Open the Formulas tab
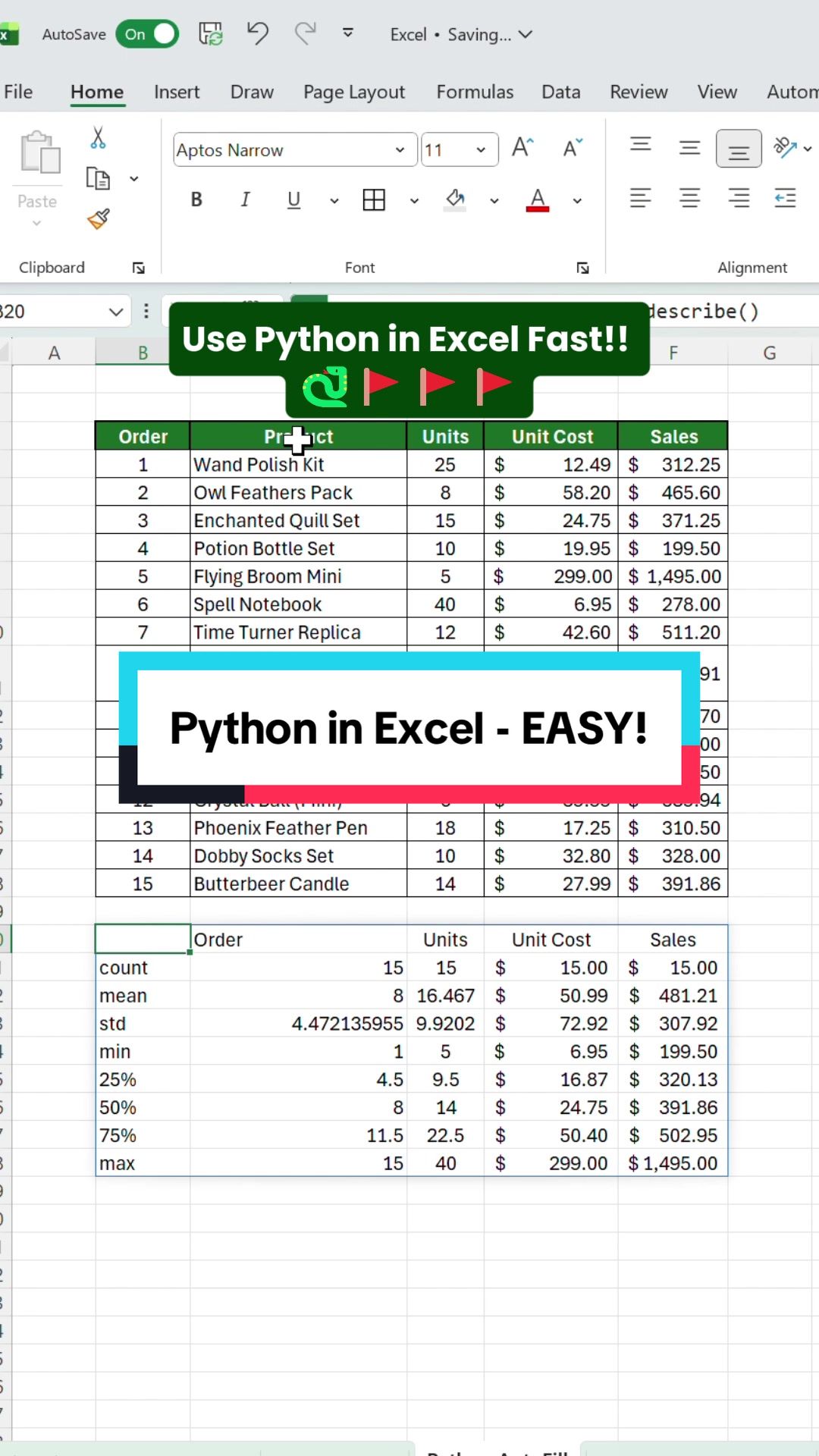This screenshot has height=1456, width=819. [x=475, y=92]
